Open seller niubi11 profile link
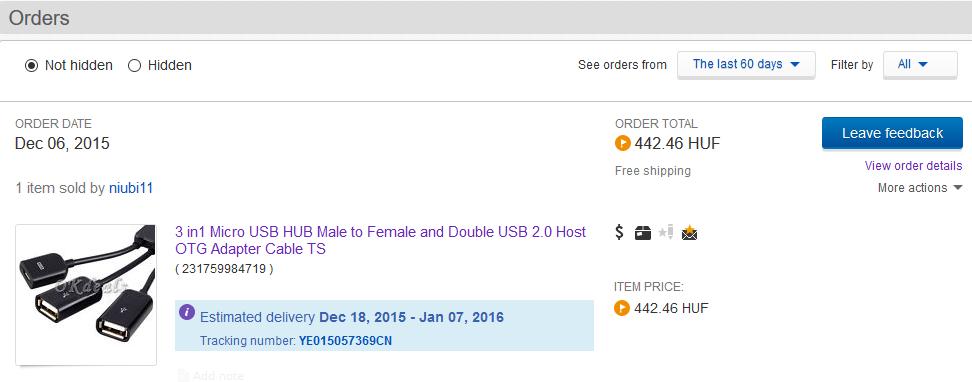This screenshot has height=382, width=972. [131, 188]
